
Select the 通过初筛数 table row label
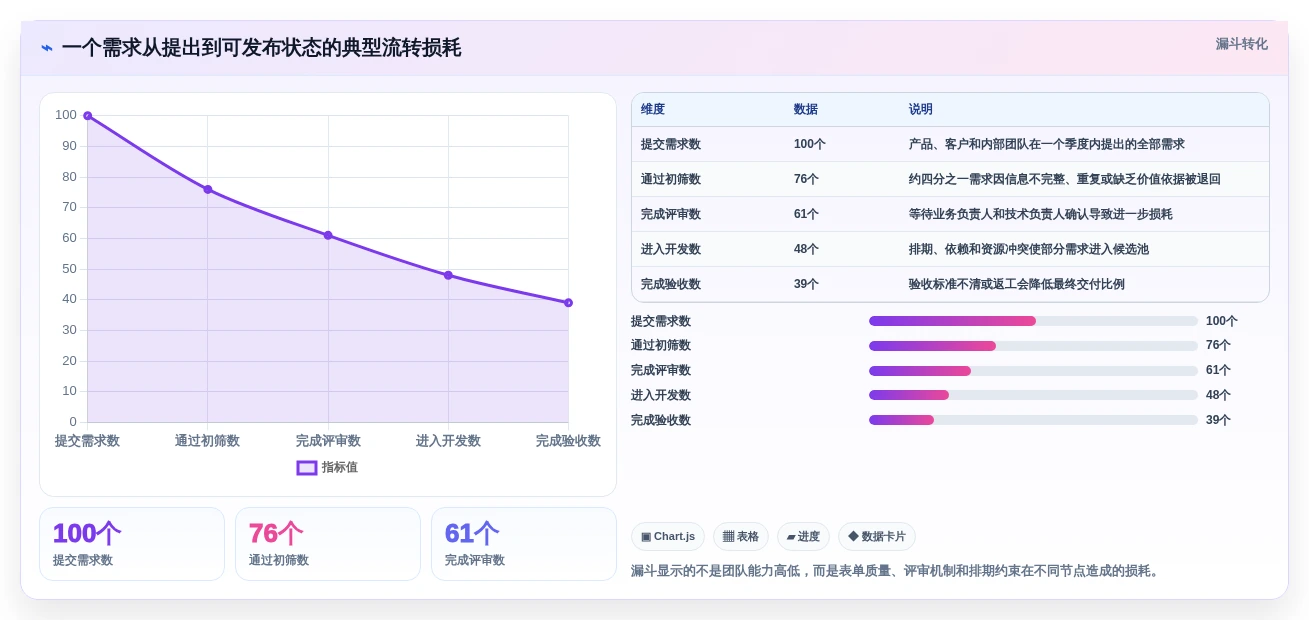click(x=671, y=179)
